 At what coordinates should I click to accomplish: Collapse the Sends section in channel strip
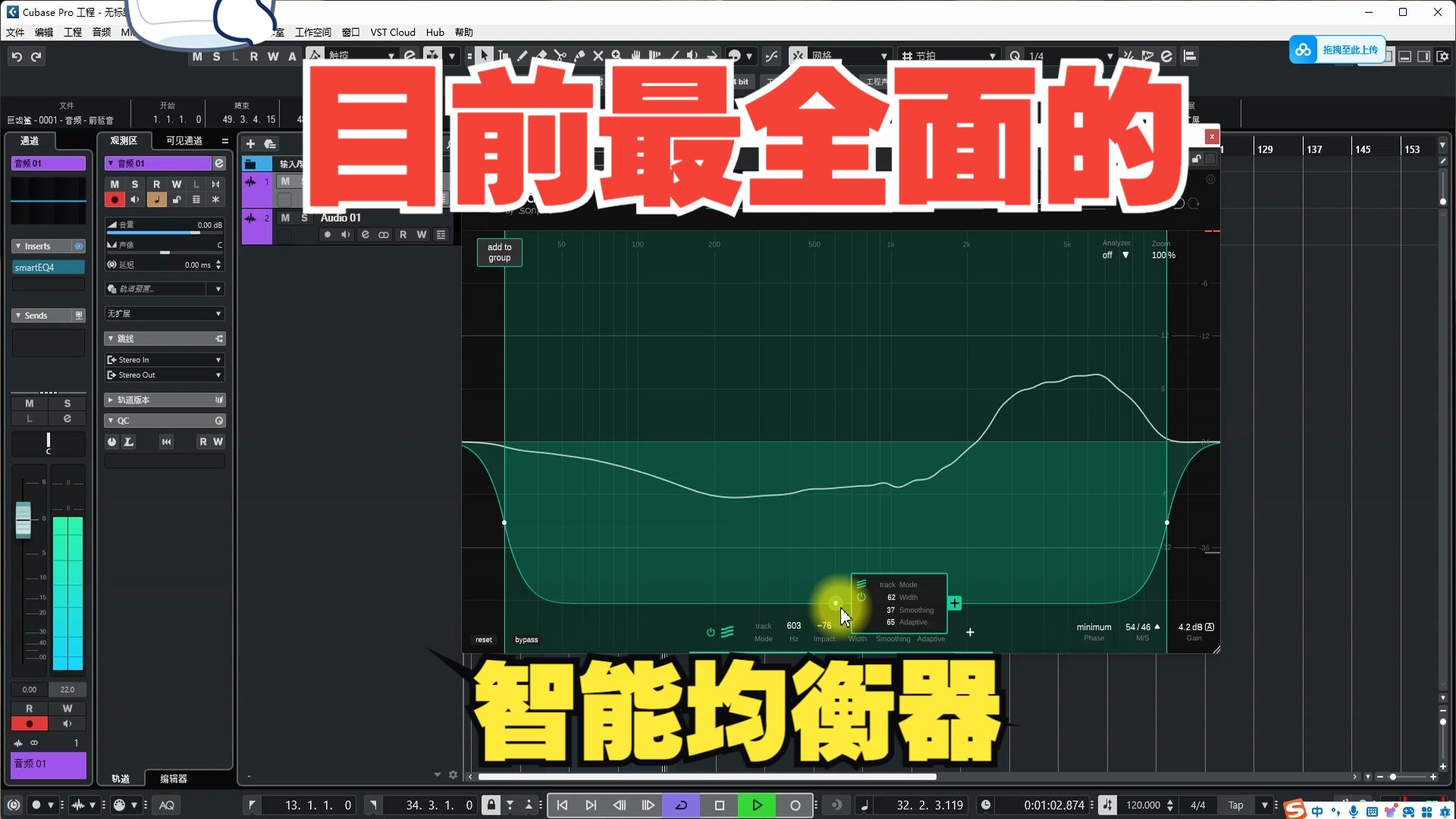[18, 315]
